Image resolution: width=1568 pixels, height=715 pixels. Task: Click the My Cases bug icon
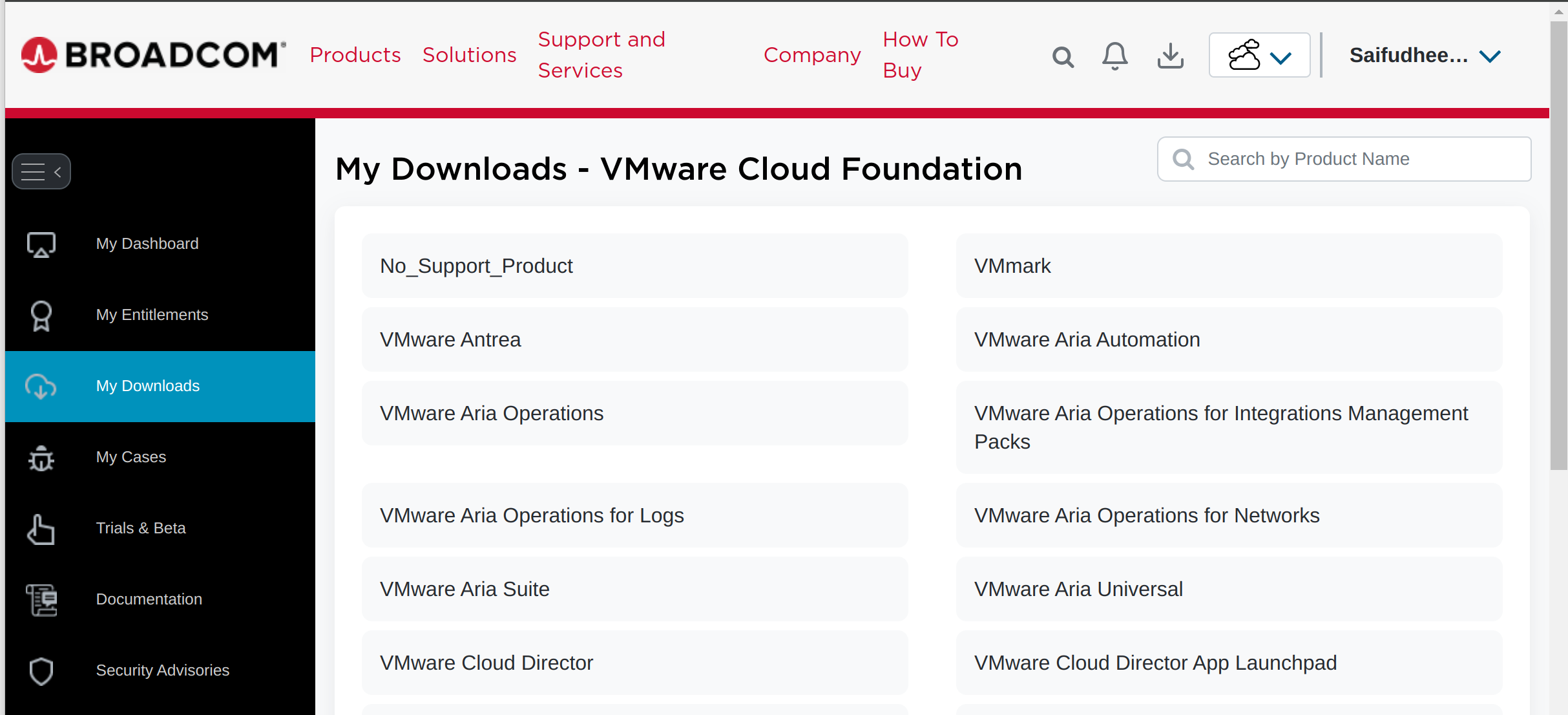click(41, 458)
